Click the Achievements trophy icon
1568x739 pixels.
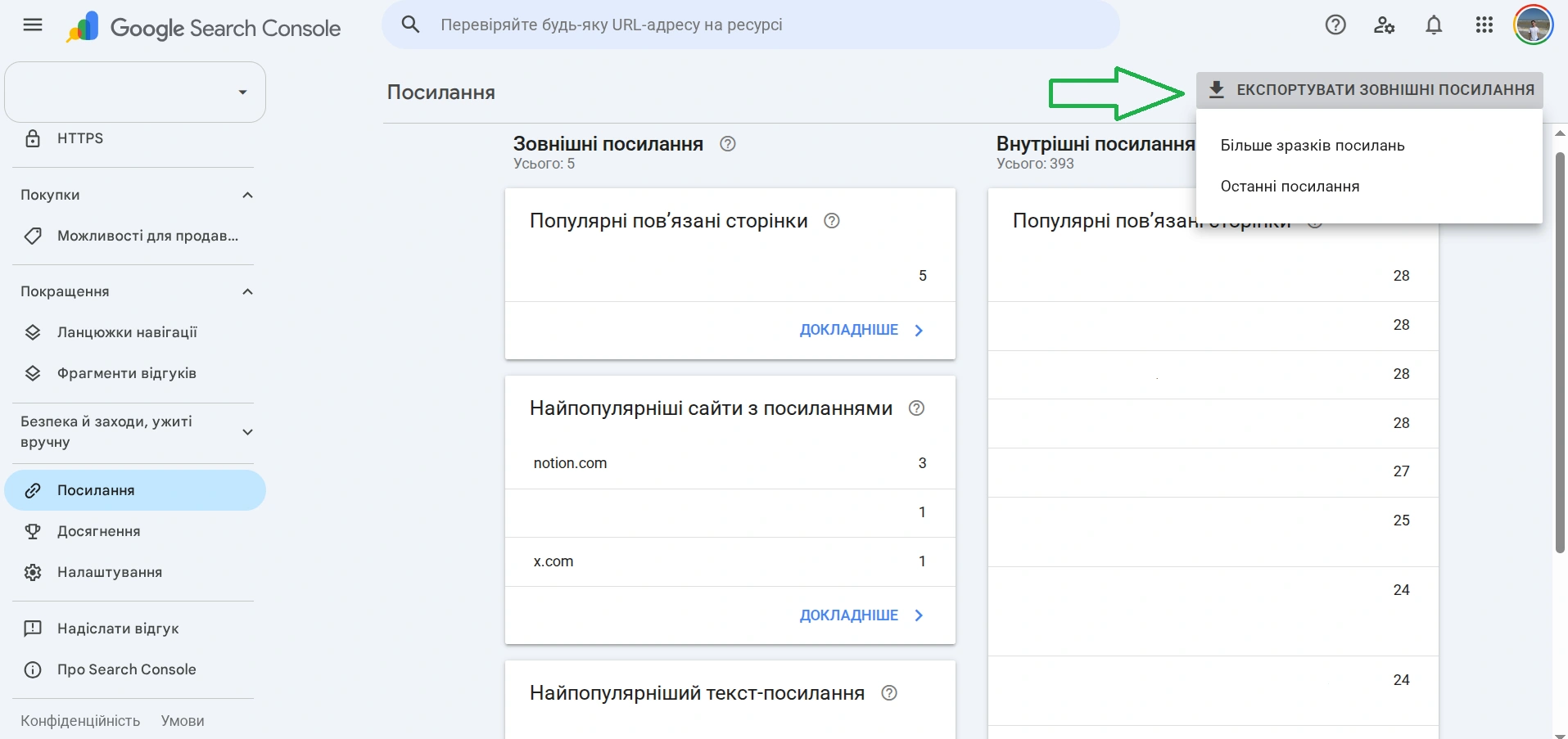[33, 531]
